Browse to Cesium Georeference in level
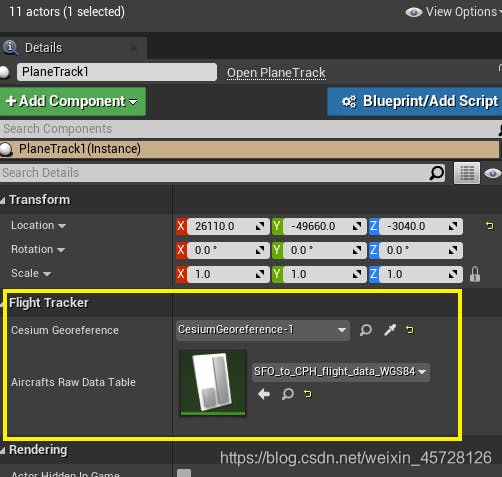This screenshot has width=502, height=477. tap(366, 330)
